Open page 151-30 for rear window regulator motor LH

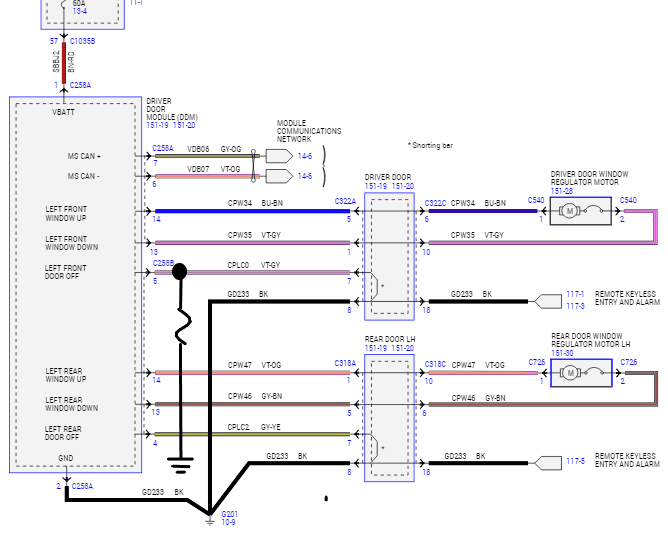pyautogui.click(x=562, y=353)
